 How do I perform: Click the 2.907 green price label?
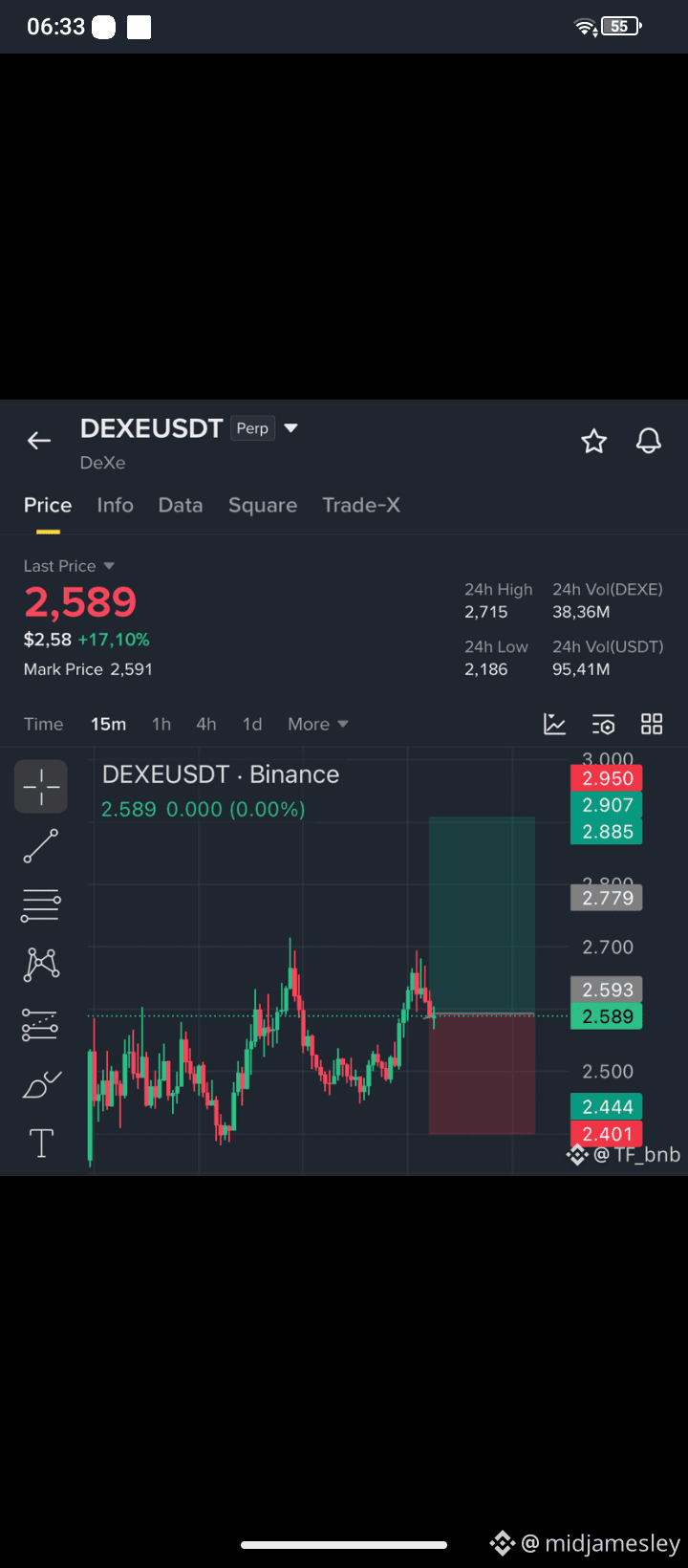tap(607, 805)
